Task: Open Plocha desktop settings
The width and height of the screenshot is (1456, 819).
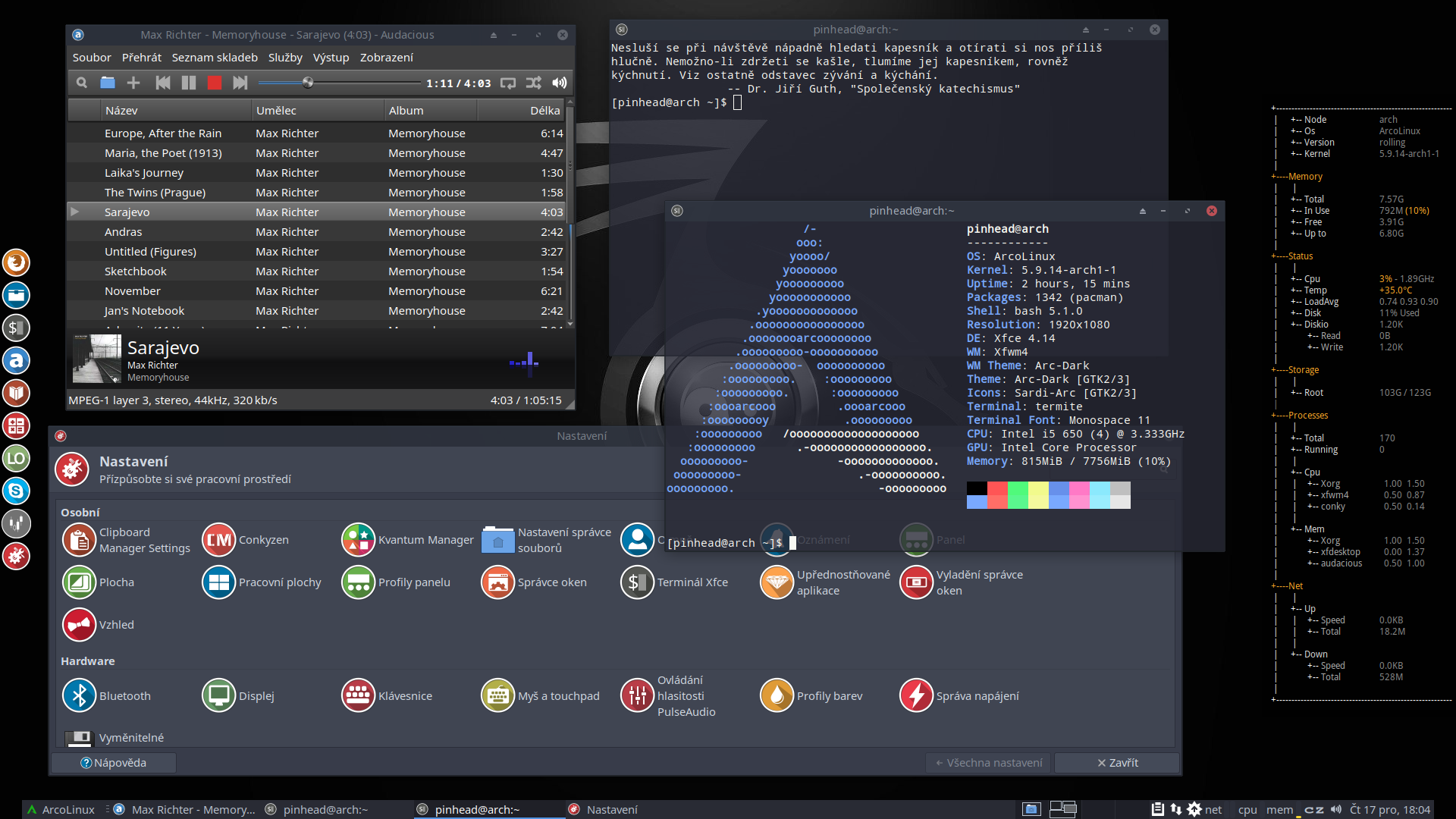Action: pyautogui.click(x=99, y=582)
